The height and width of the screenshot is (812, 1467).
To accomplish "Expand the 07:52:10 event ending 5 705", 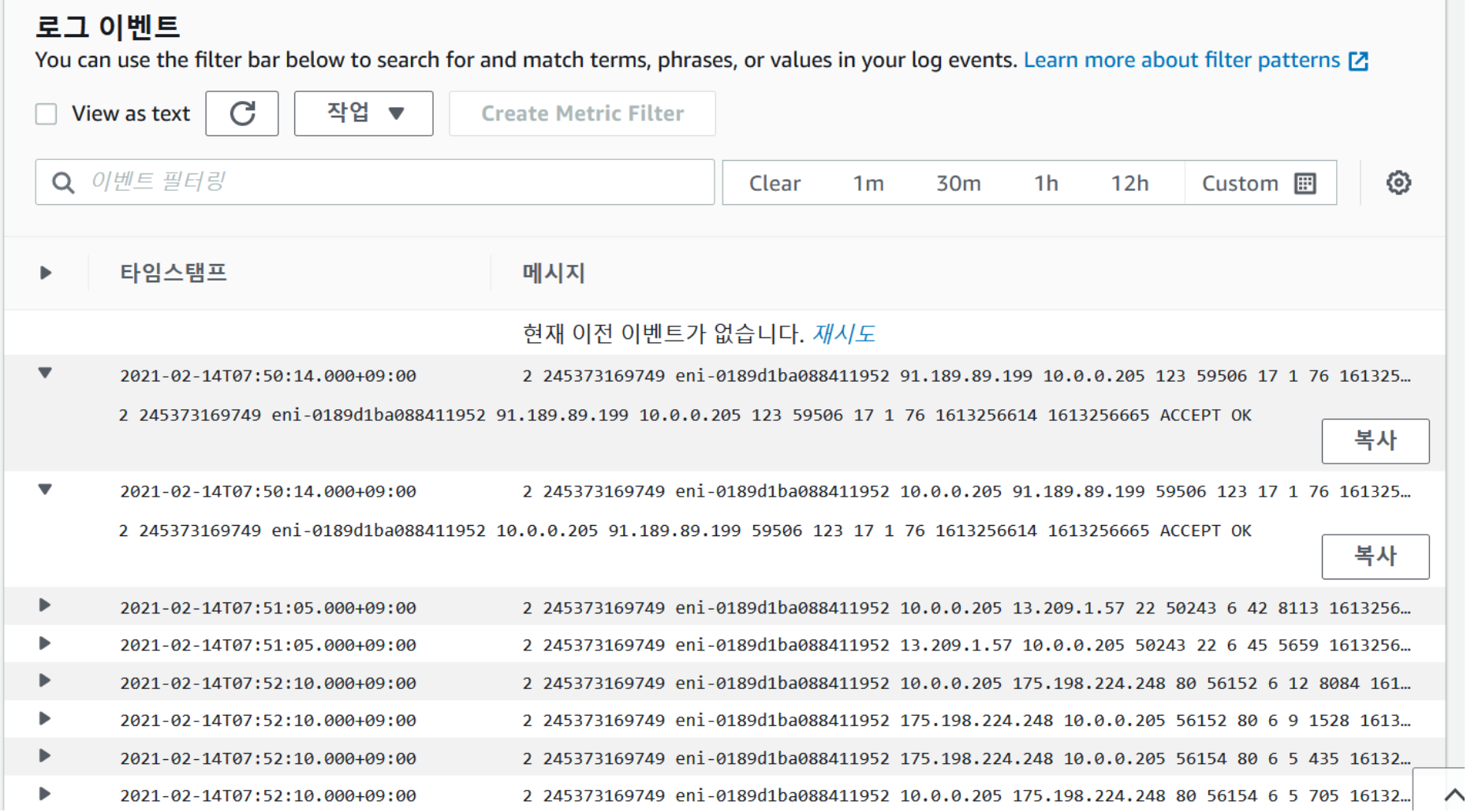I will coord(45,794).
